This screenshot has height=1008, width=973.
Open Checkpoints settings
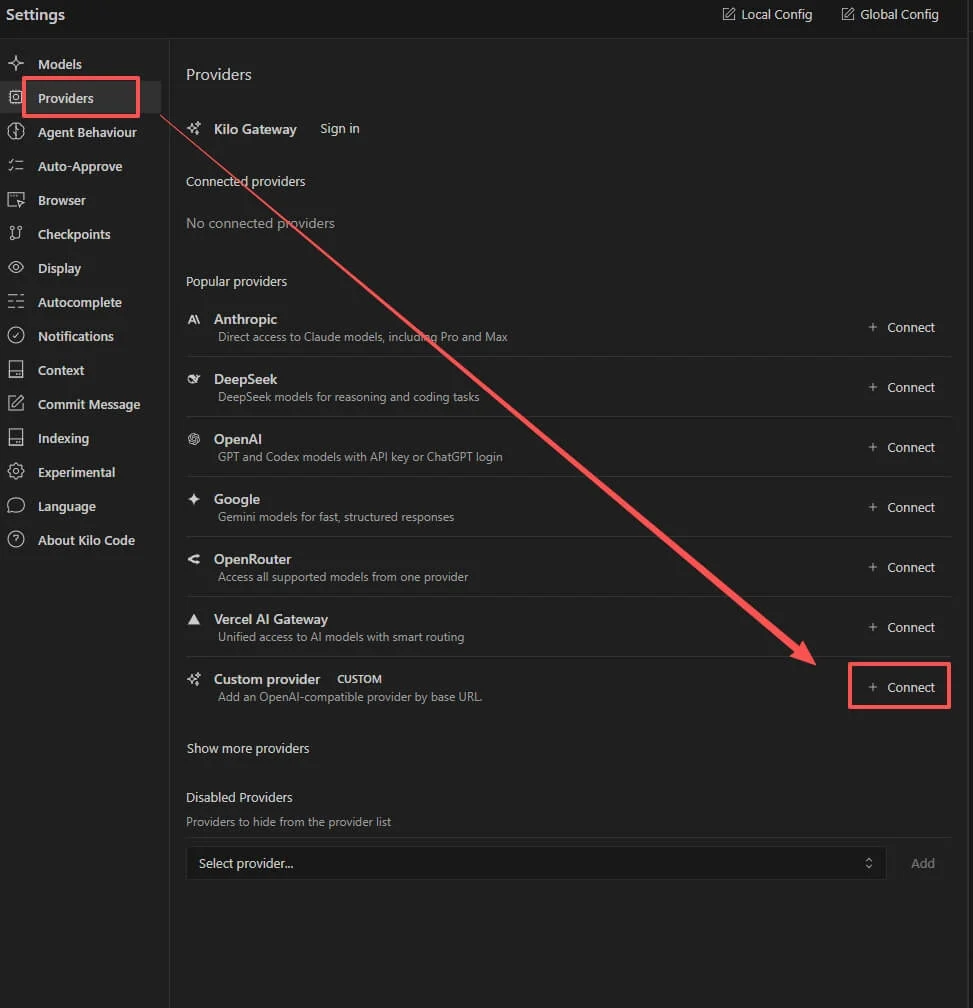click(74, 235)
